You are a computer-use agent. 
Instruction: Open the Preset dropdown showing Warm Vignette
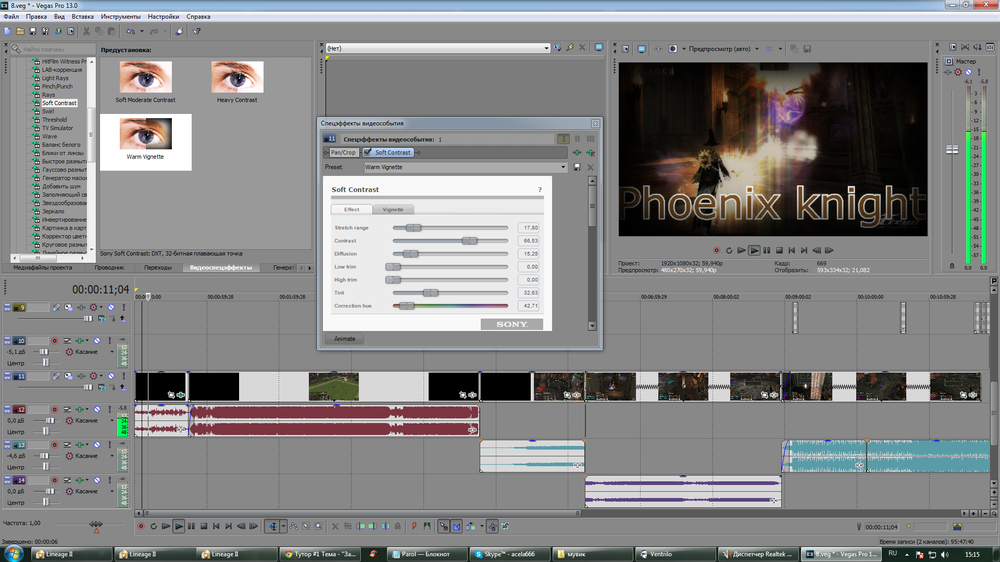563,168
